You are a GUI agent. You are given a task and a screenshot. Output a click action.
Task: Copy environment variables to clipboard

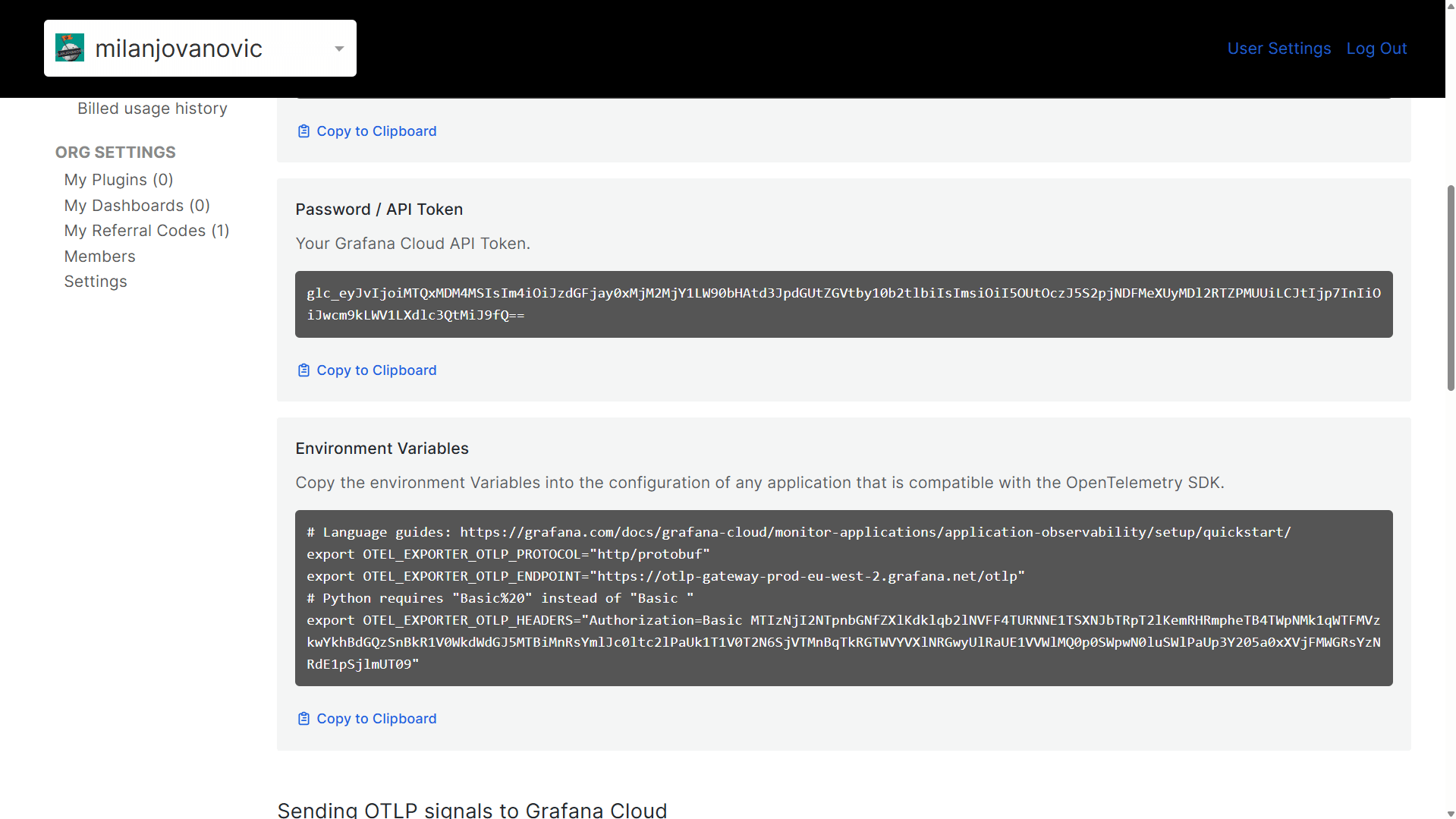(x=376, y=719)
